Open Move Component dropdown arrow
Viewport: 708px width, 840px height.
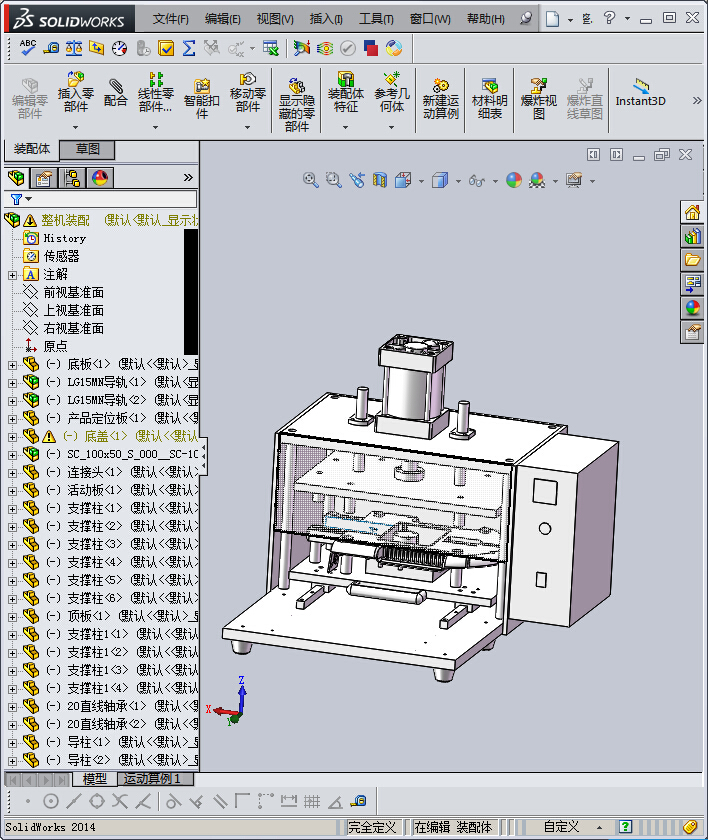[x=247, y=128]
